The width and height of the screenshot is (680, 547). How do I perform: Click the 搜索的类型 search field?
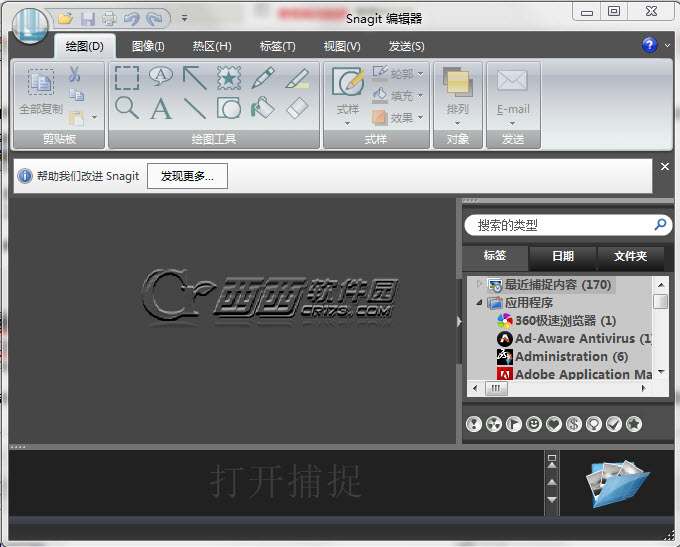pyautogui.click(x=560, y=226)
